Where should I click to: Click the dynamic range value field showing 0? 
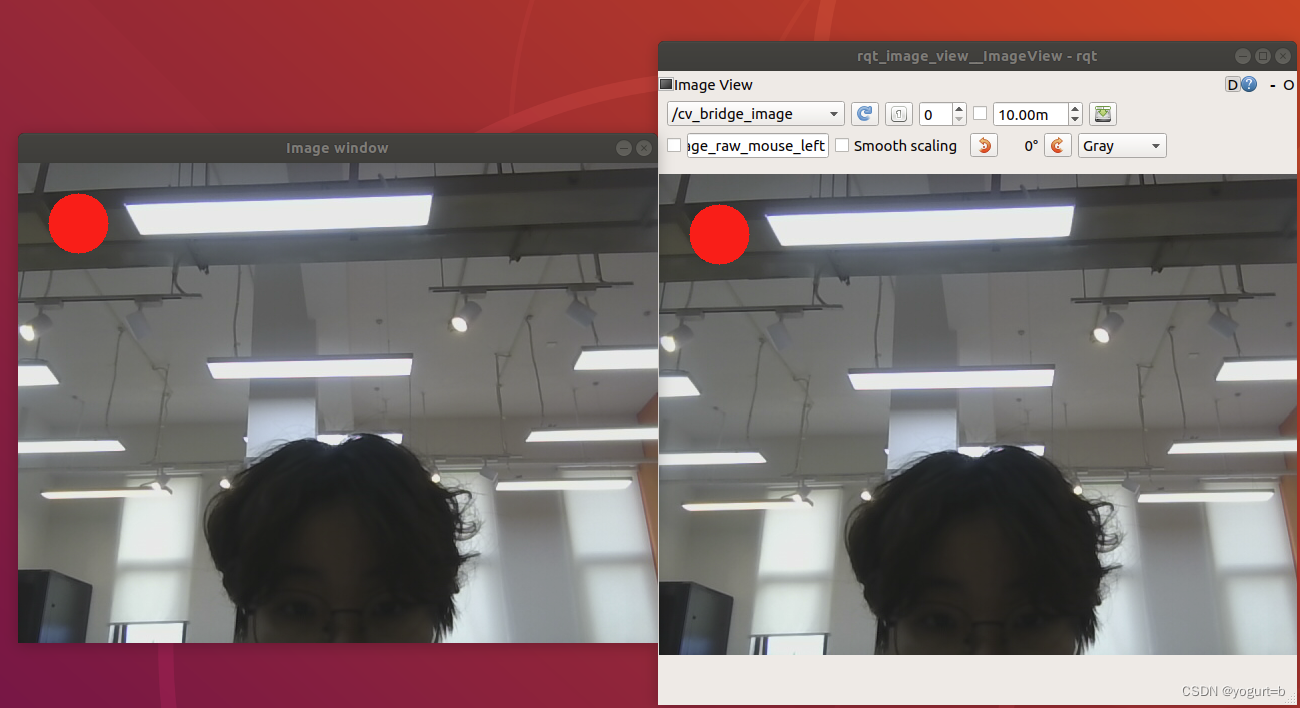point(935,114)
